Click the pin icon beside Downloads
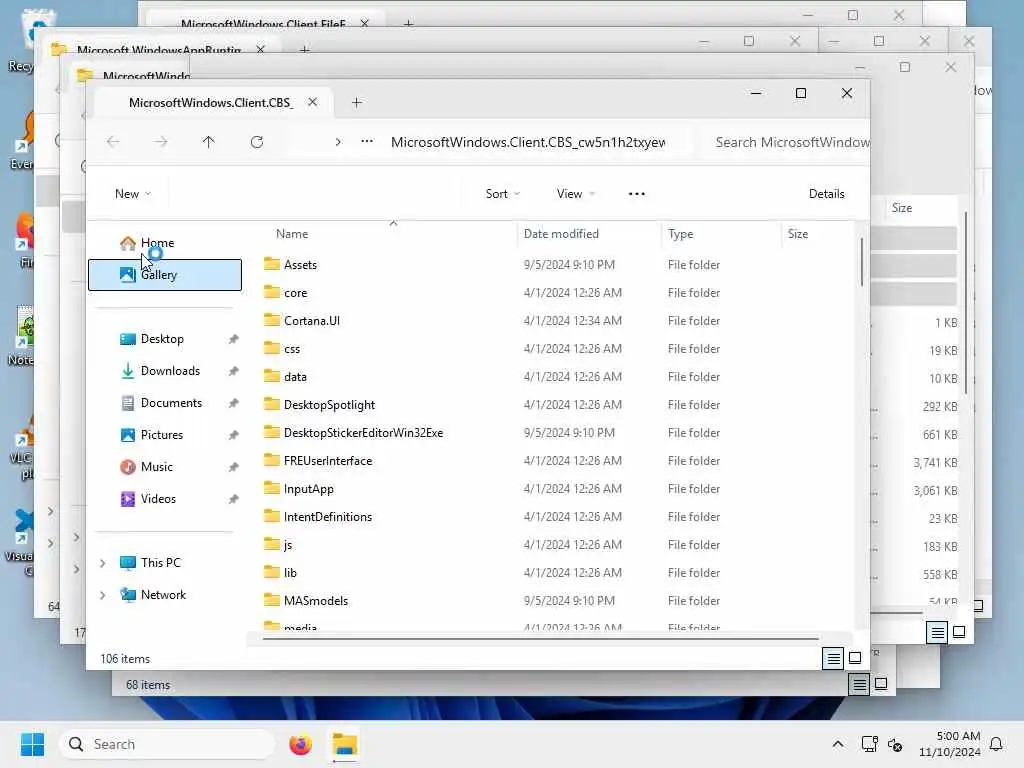The image size is (1024, 768). click(233, 371)
